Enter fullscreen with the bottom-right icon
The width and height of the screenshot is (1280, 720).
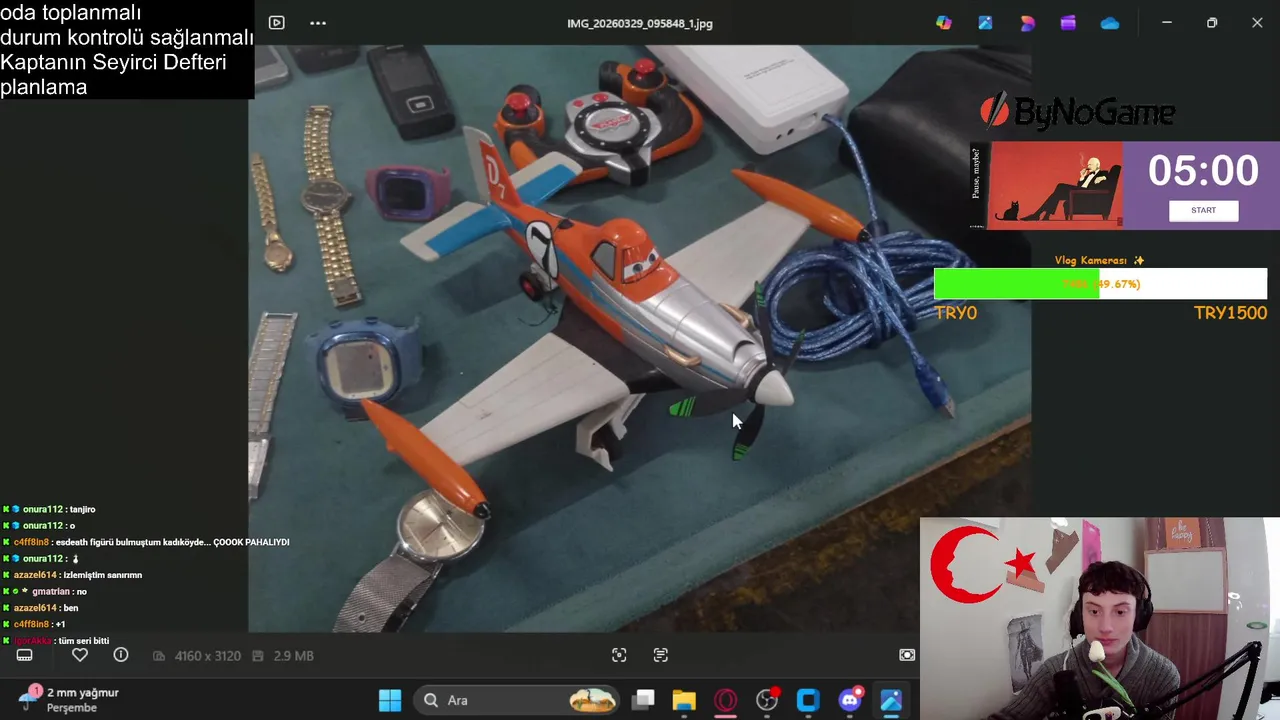click(907, 655)
